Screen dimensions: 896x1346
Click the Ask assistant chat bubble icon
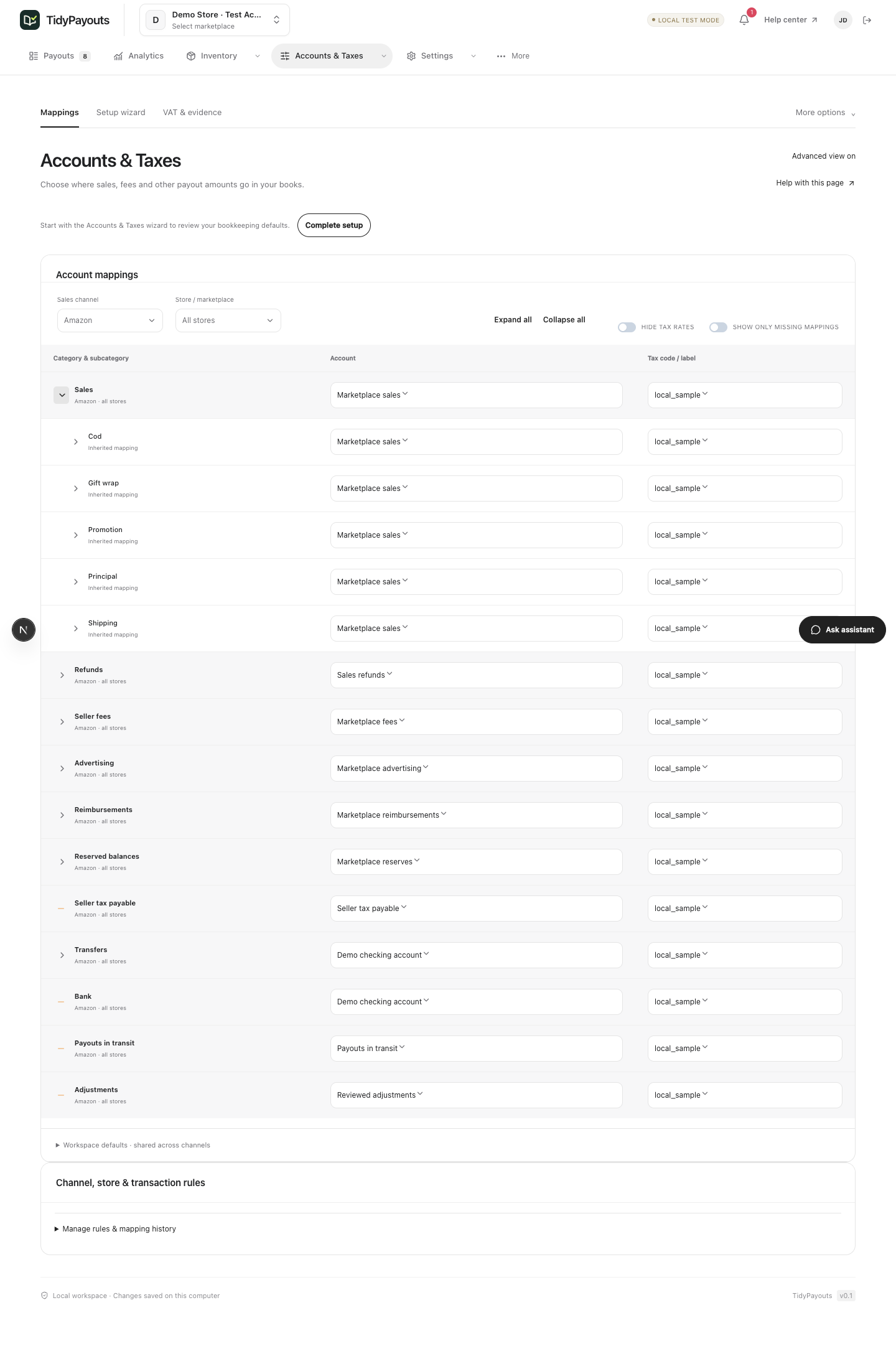point(816,630)
